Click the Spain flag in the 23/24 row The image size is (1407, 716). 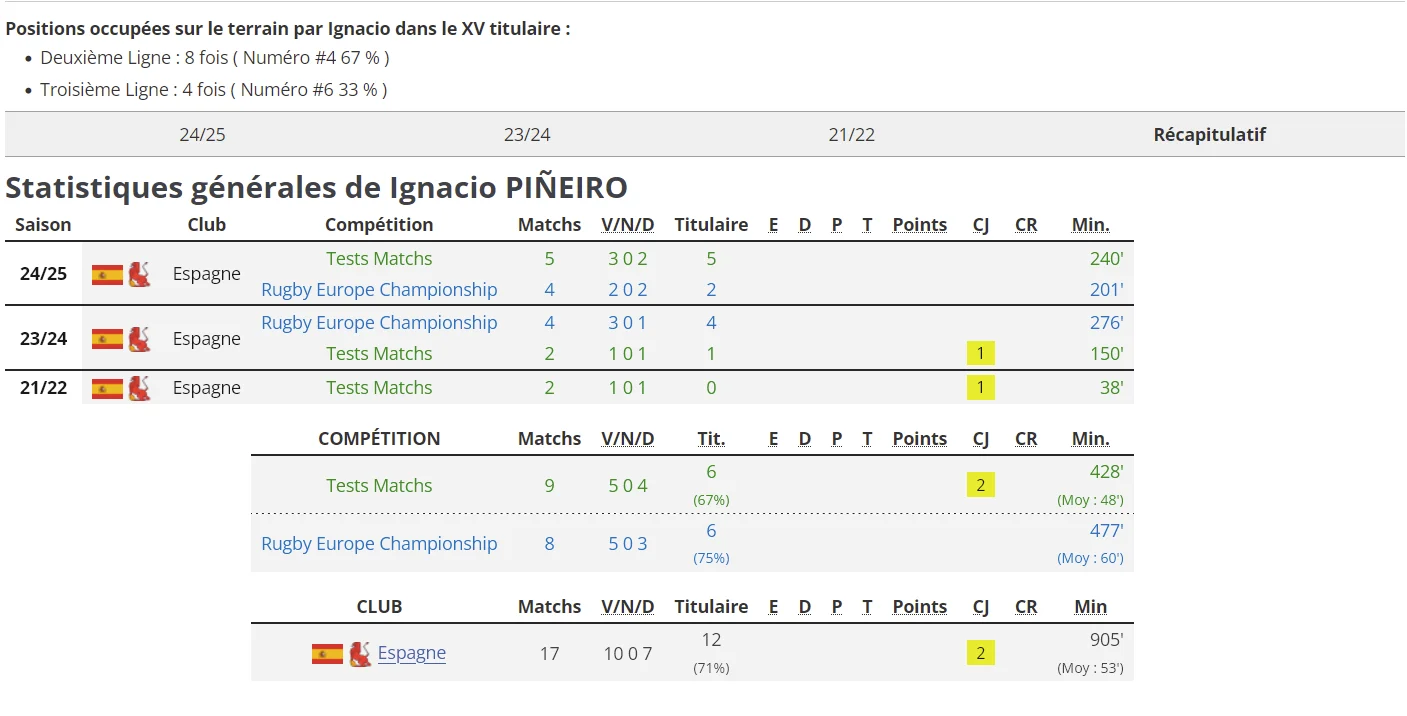coord(107,339)
